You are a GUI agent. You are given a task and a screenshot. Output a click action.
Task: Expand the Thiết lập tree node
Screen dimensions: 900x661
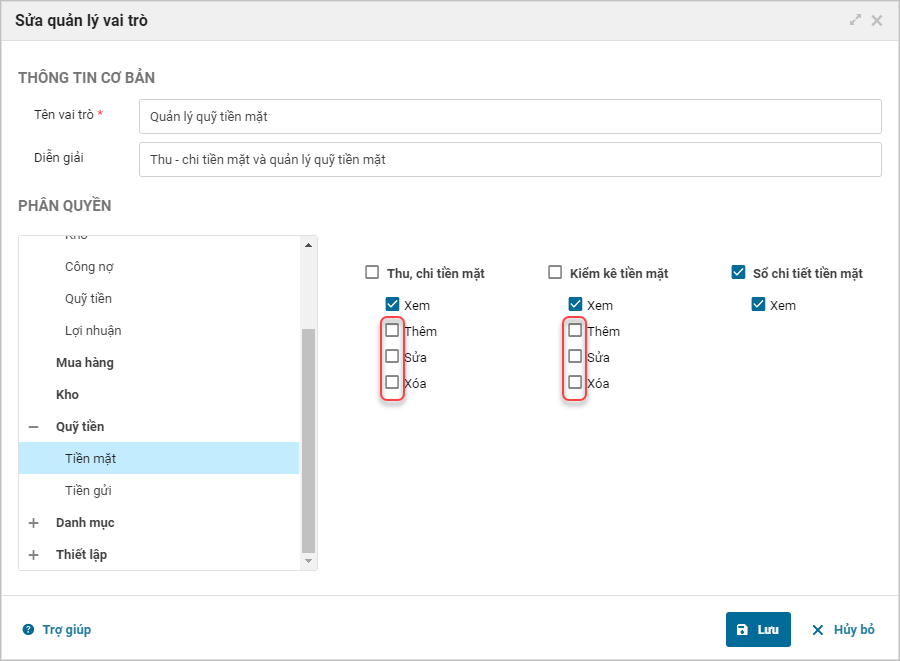click(x=34, y=555)
